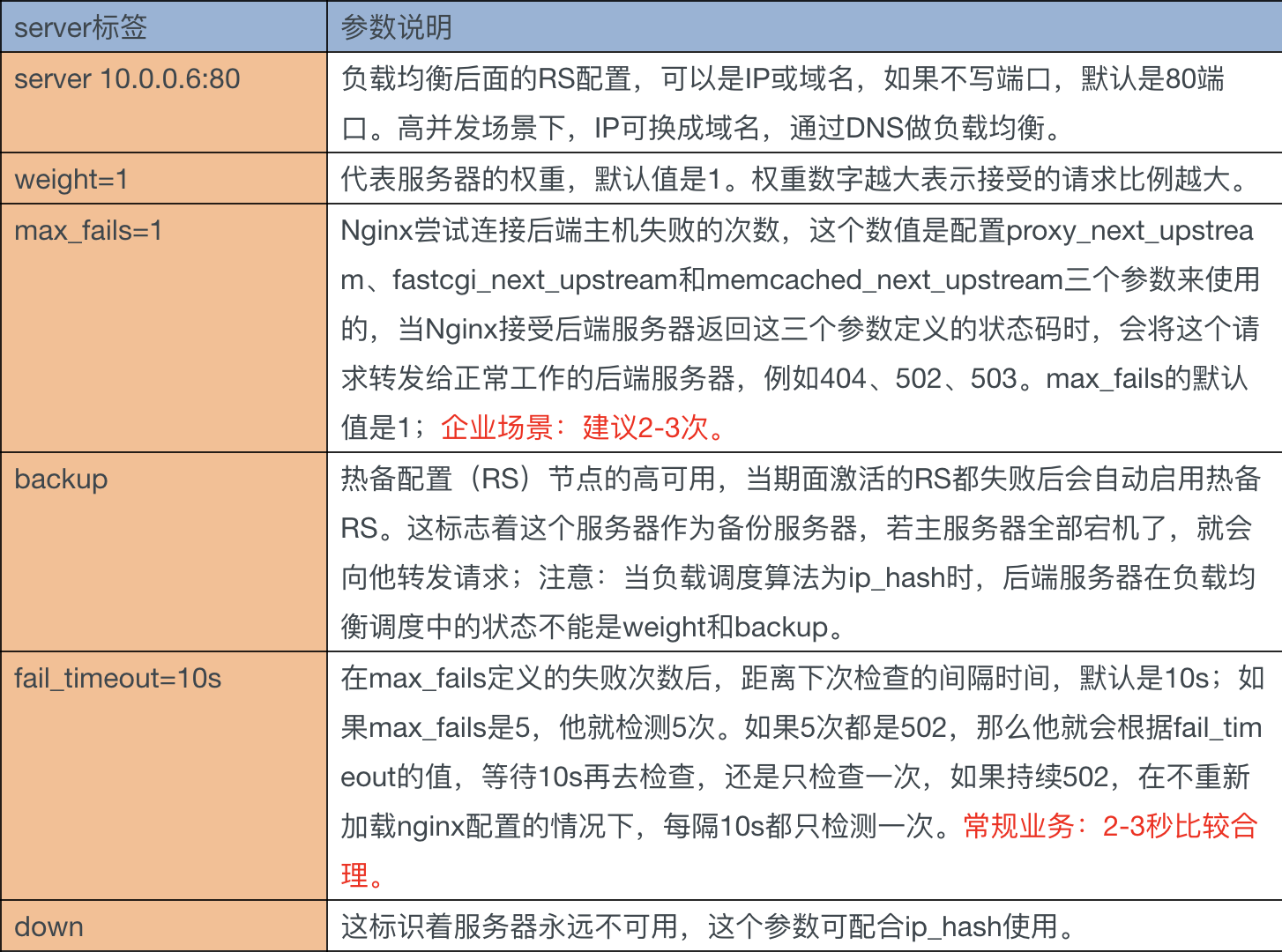This screenshot has width=1282, height=952.
Task: Click the line mentioning '当负载调度算法为ip_hash时'
Action: (798, 577)
